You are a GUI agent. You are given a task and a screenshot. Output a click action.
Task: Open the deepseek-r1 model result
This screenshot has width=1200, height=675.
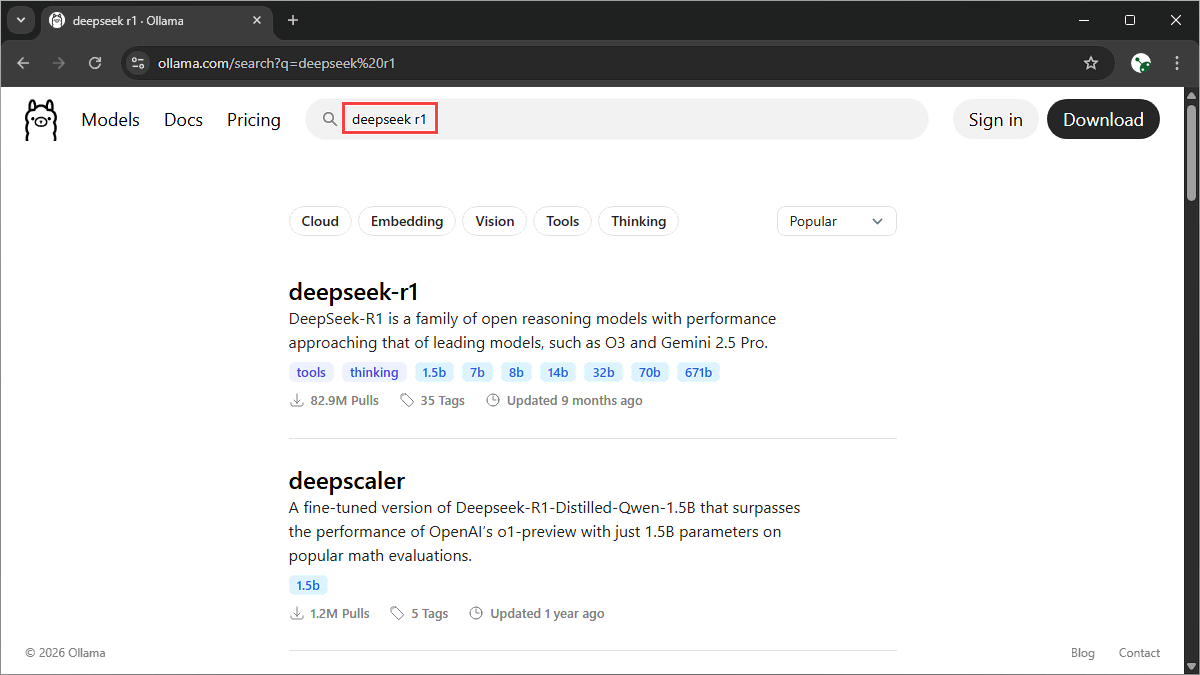(x=353, y=292)
